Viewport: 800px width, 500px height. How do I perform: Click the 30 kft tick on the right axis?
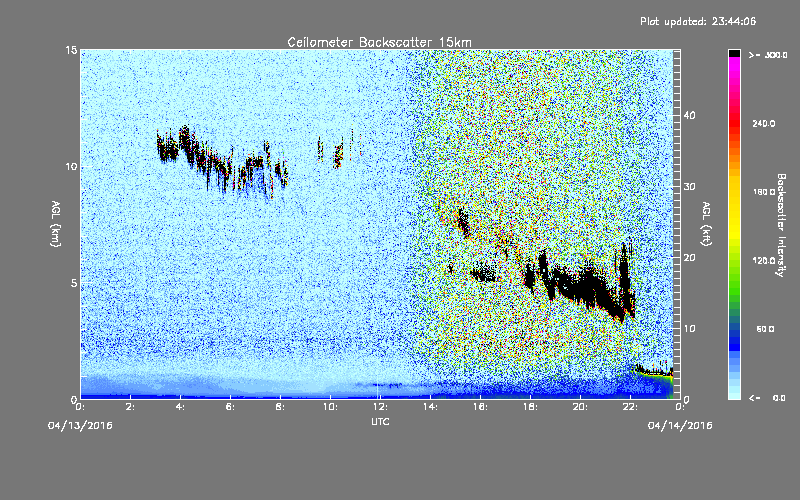[689, 186]
